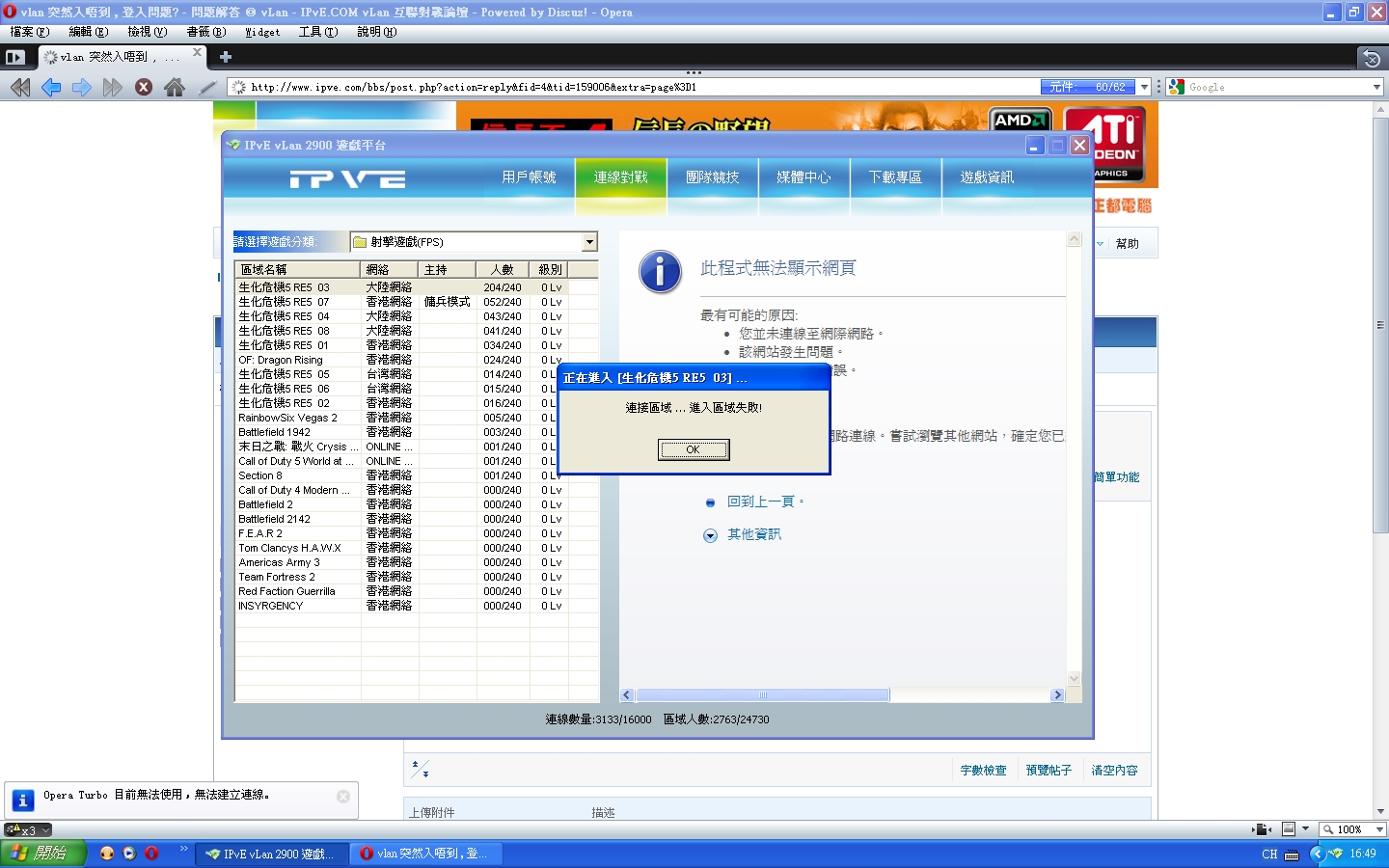Switch to the 媒體中心 tab
This screenshot has width=1389, height=868.
coord(804,177)
